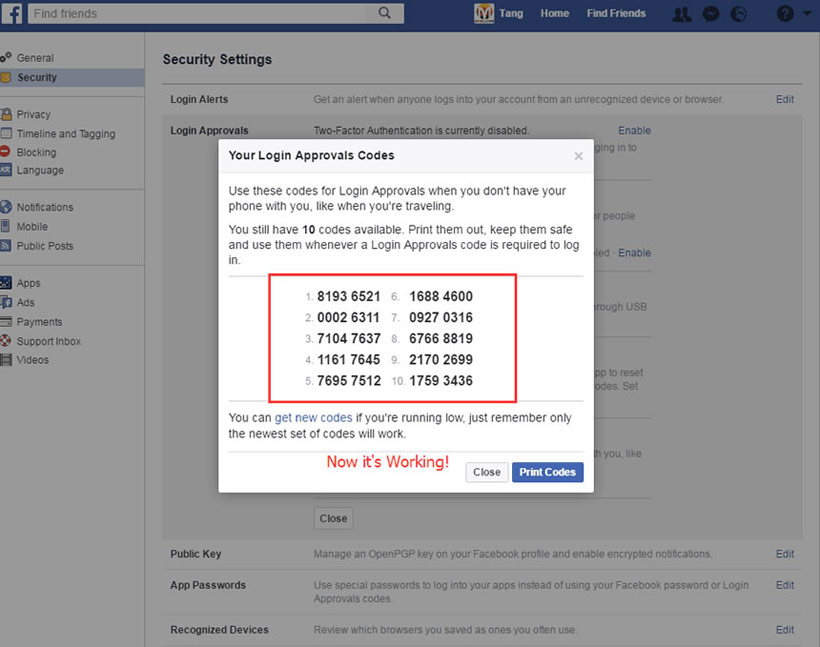Click the Public Posts feed icon

click(5, 245)
